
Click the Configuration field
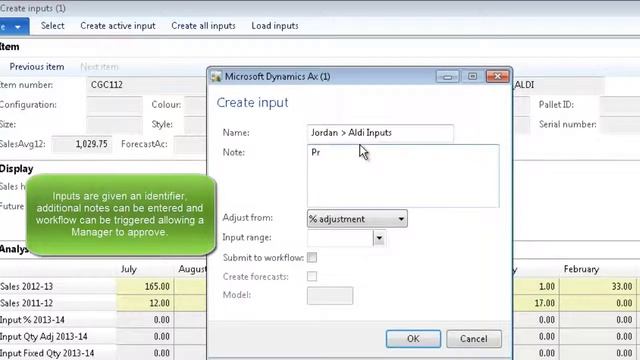coord(114,105)
